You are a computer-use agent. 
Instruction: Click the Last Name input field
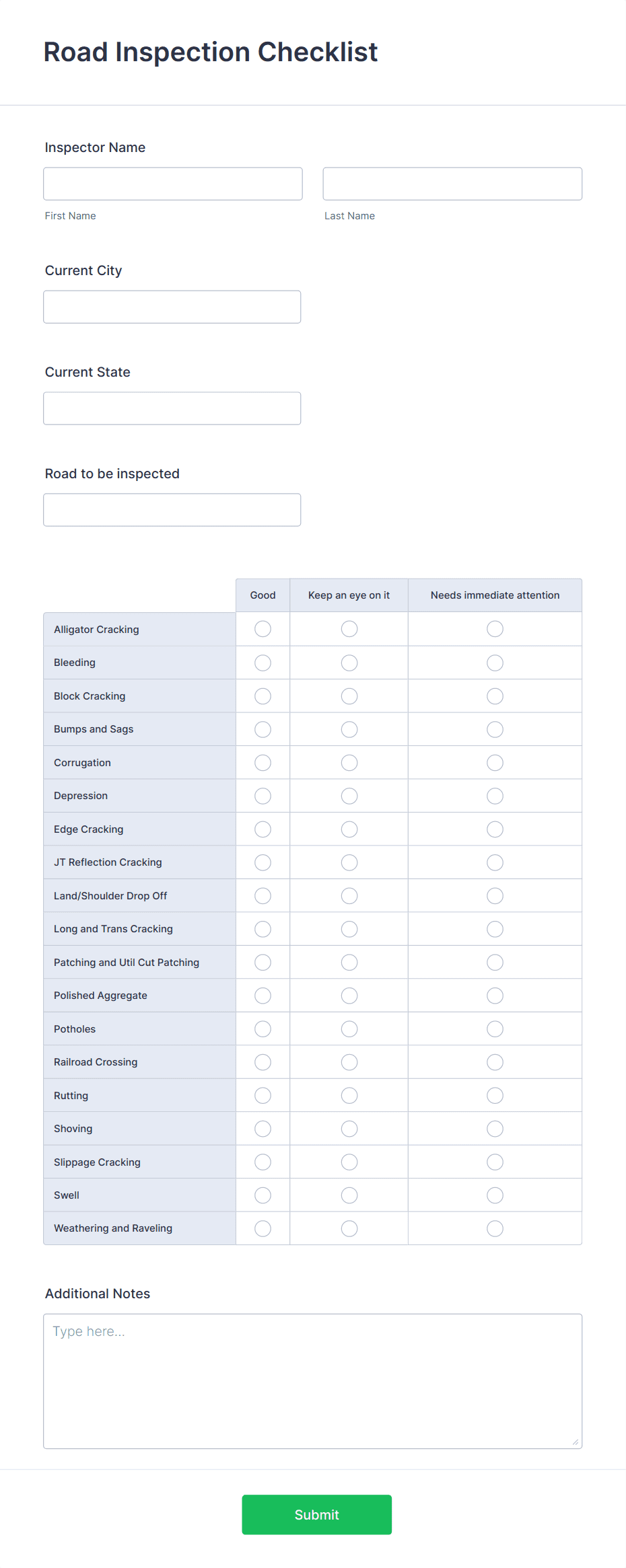point(452,184)
